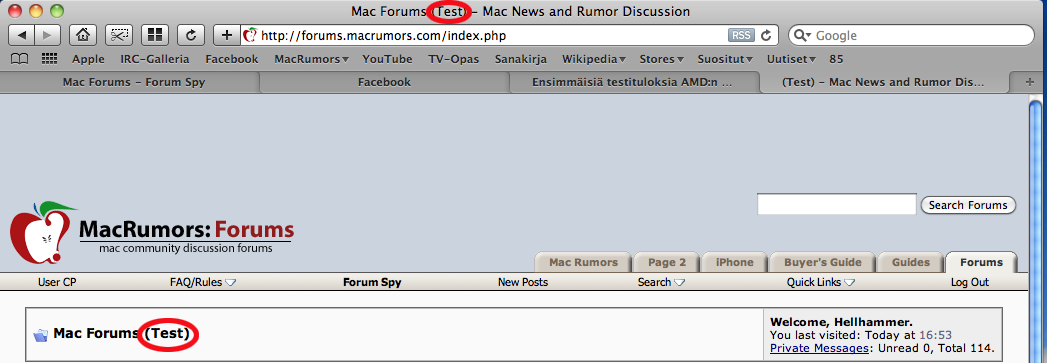Viewport: 1047px width, 363px height.
Task: Open the Buyer's Guide site tab
Action: tap(823, 262)
